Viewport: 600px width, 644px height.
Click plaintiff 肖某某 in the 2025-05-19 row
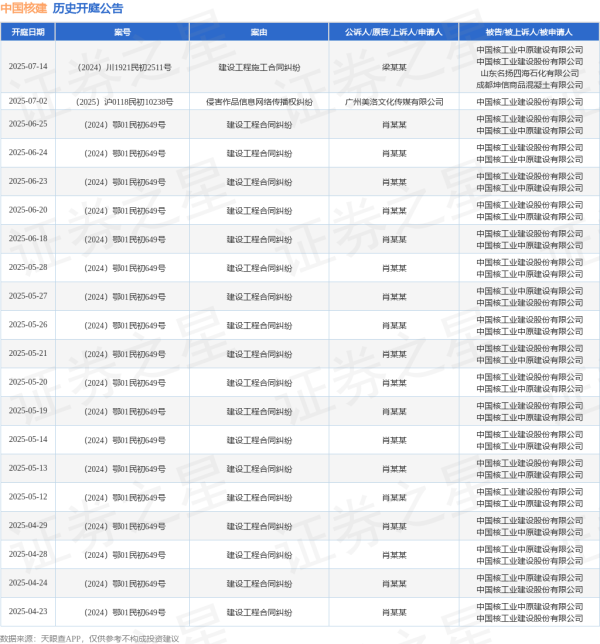pos(394,412)
